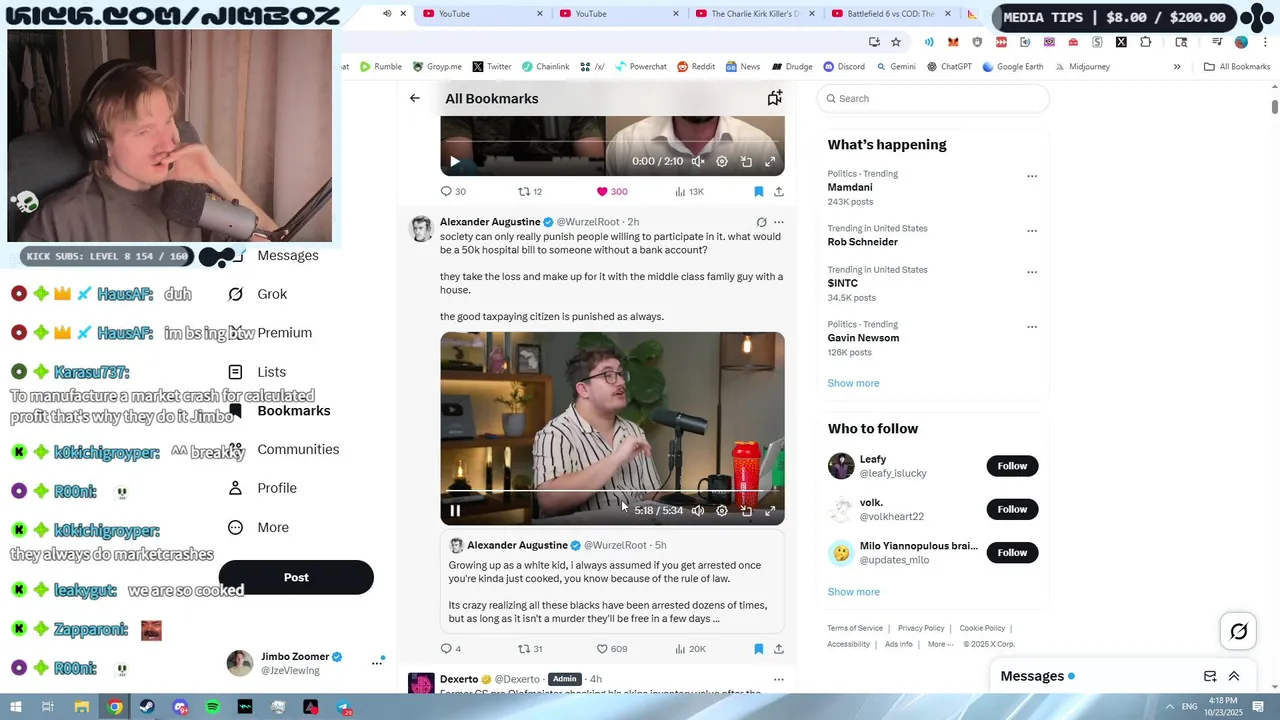Open more options for the $INTC trend
Viewport: 1280px width, 720px height.
click(1032, 272)
